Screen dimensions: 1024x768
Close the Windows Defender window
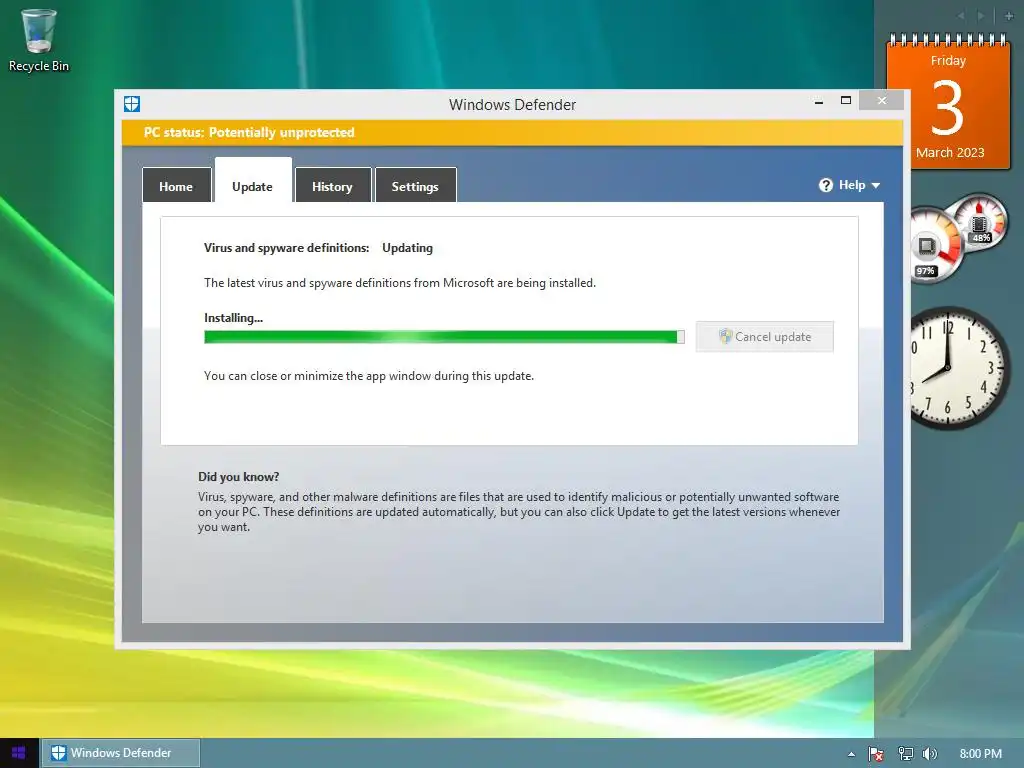[882, 100]
